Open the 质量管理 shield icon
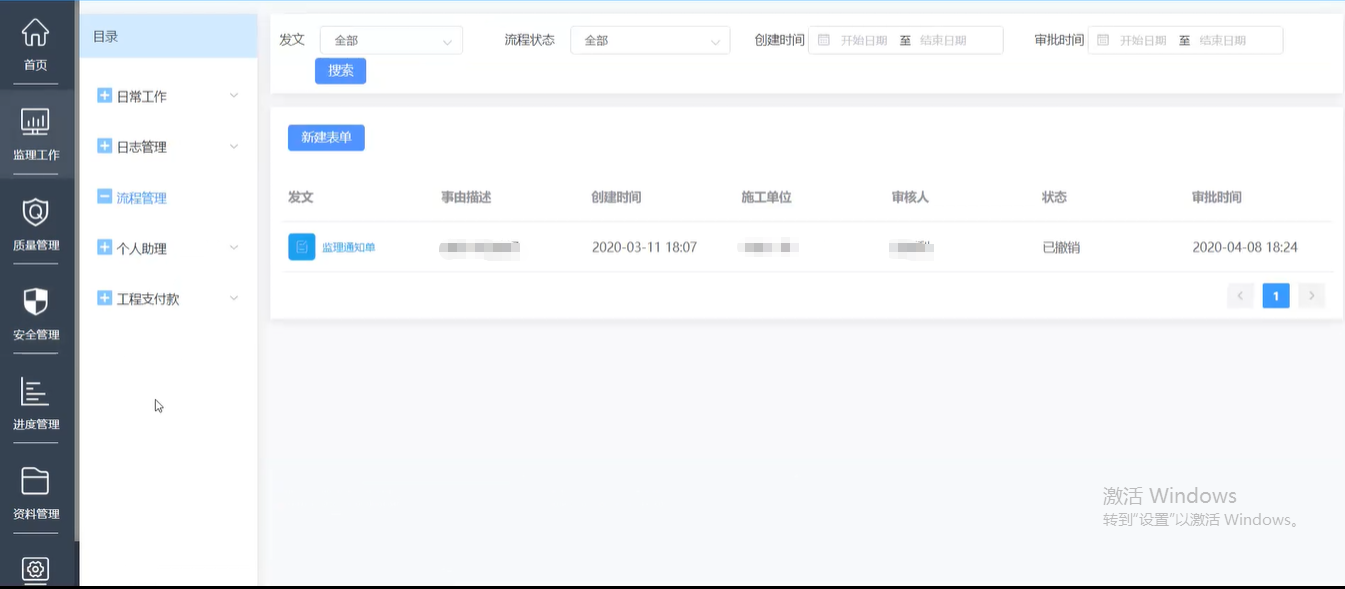1345x589 pixels. [x=35, y=213]
